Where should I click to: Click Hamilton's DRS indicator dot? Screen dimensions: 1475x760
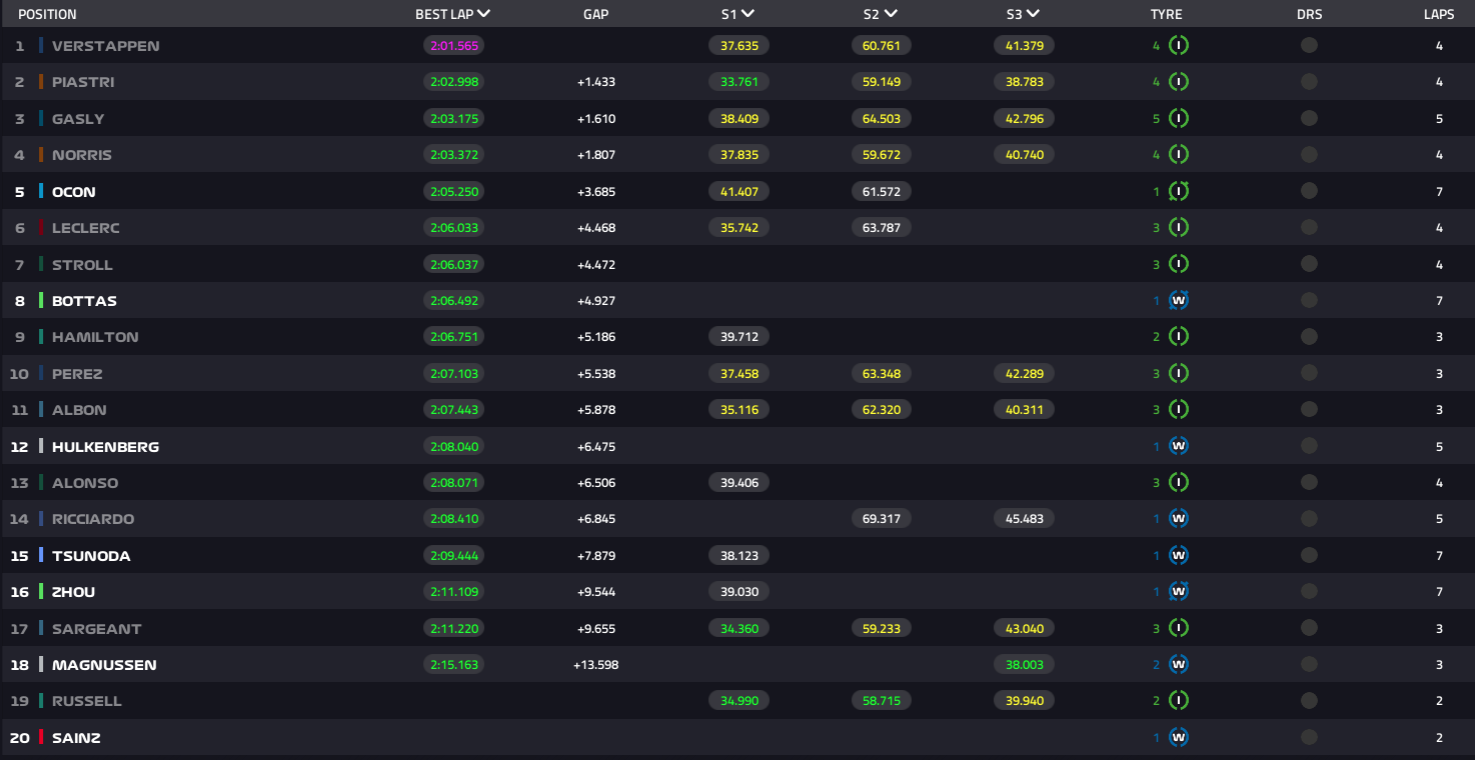tap(1309, 337)
